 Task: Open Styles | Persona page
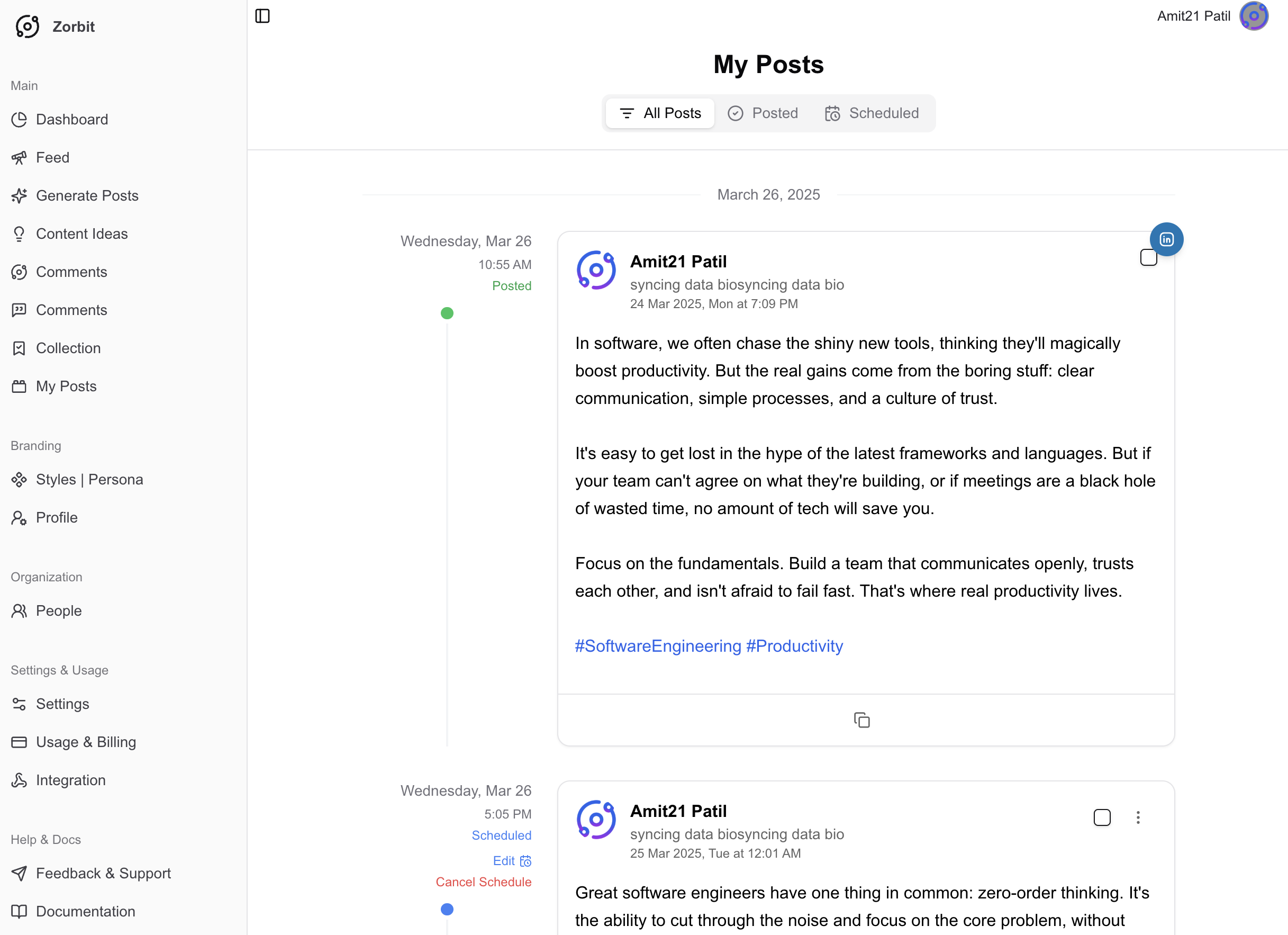89,480
